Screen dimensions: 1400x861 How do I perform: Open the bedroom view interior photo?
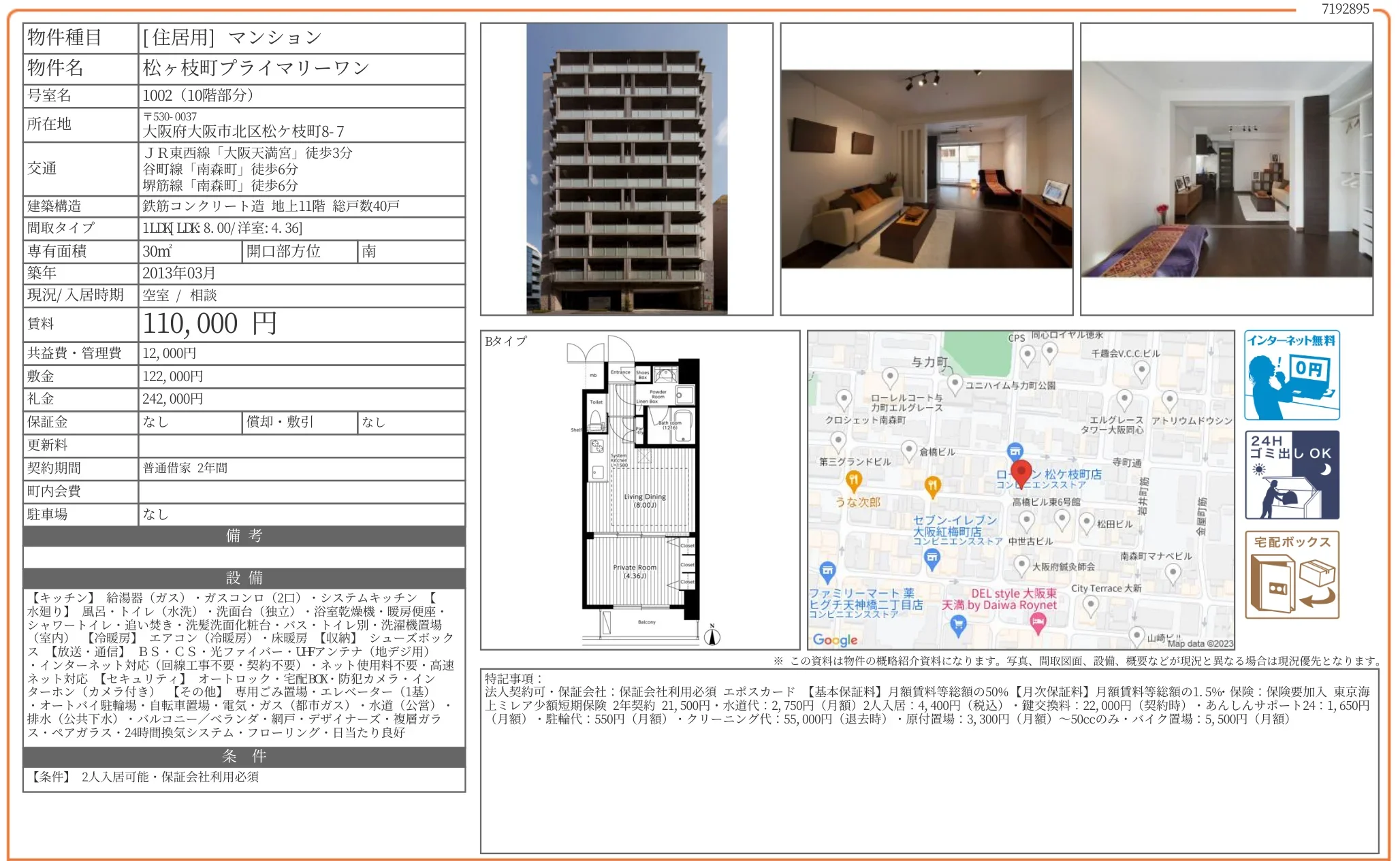(x=1226, y=169)
